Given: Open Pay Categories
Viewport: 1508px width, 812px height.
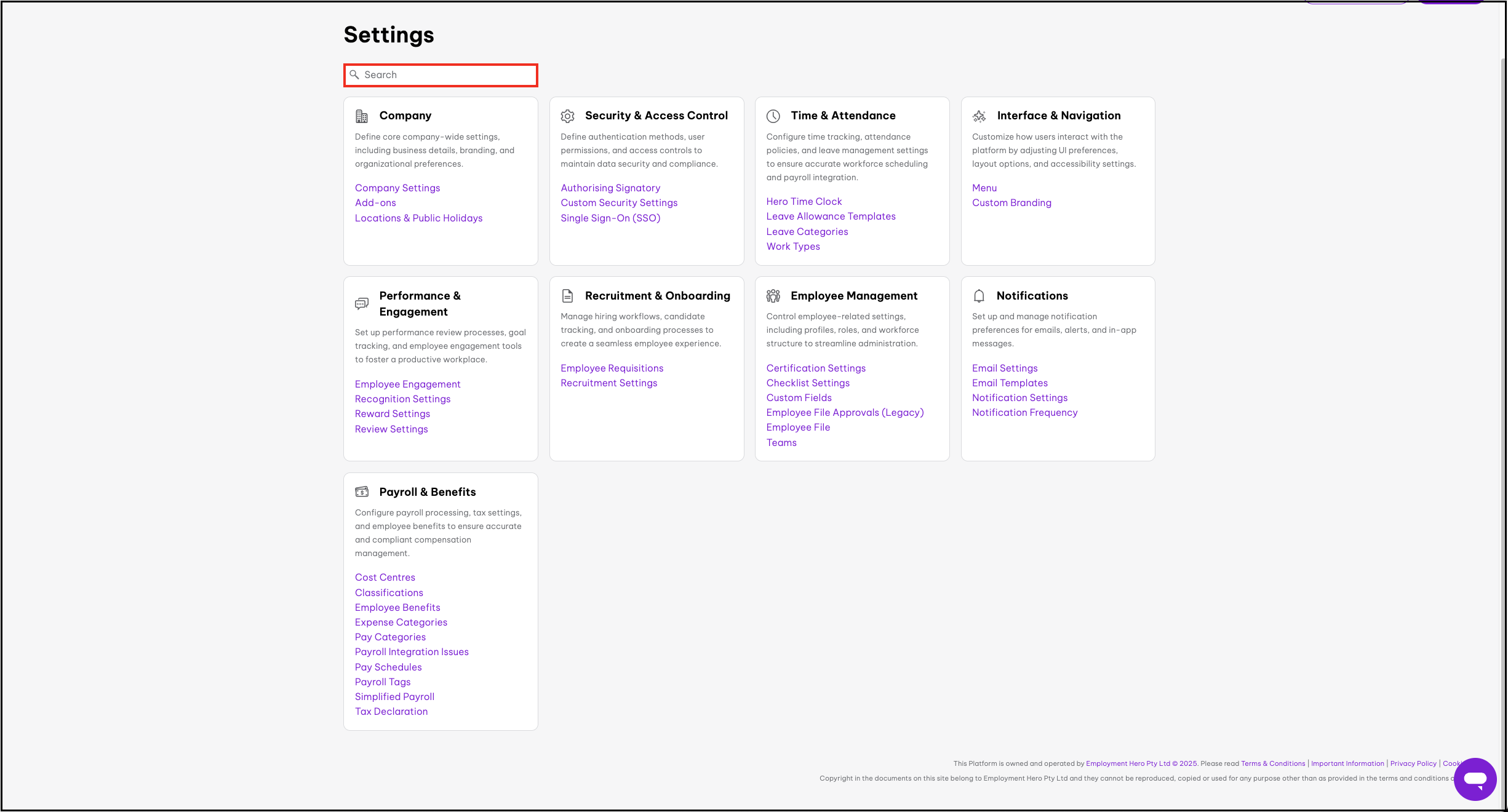Looking at the screenshot, I should (389, 637).
